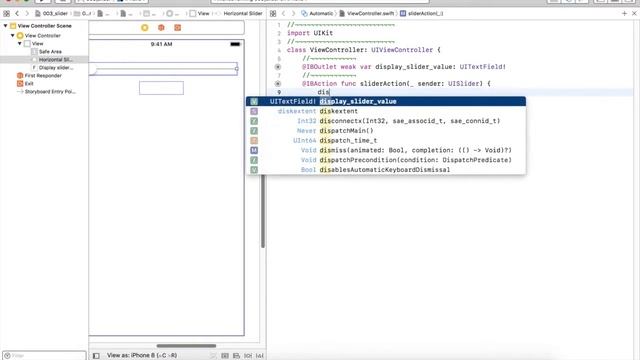Screen dimensions: 640x360
Task: Select Exit item in document outline
Action: pos(44,83)
